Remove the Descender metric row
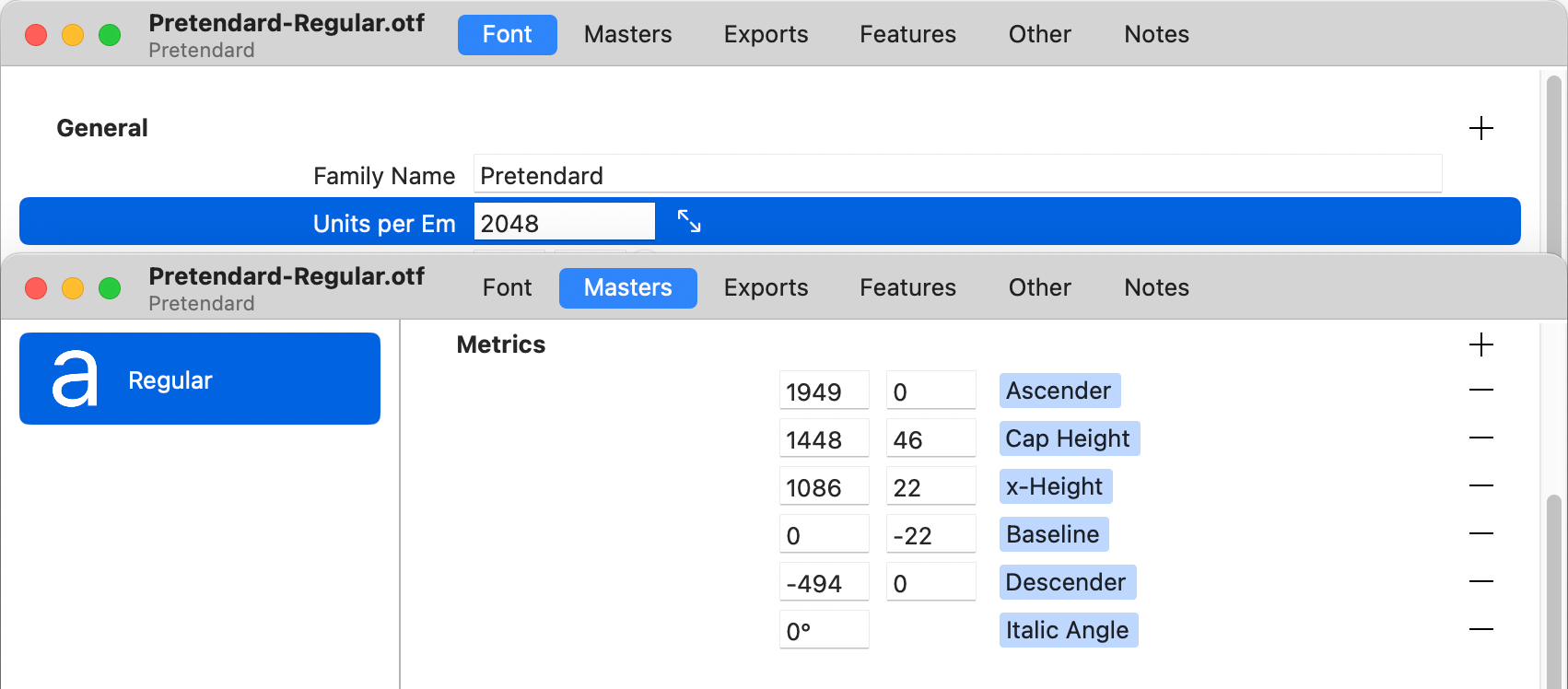The image size is (1568, 689). coord(1480,582)
